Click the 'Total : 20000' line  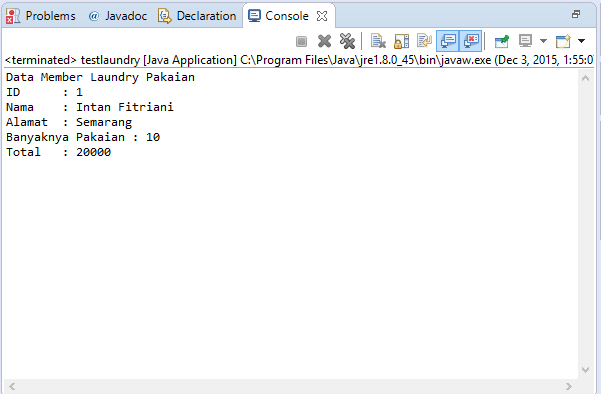coord(58,152)
